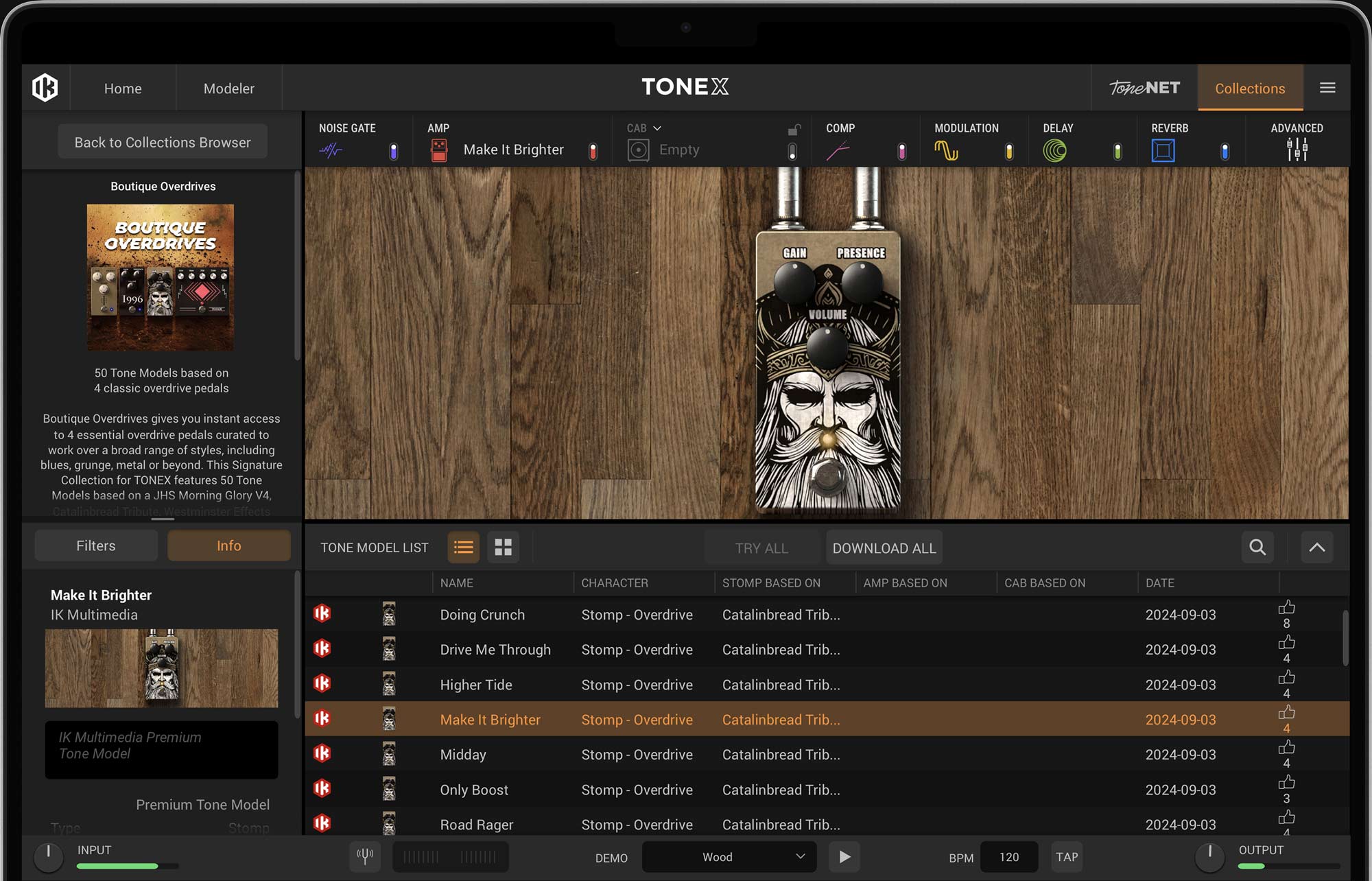Click the BPM value field

pos(1009,856)
